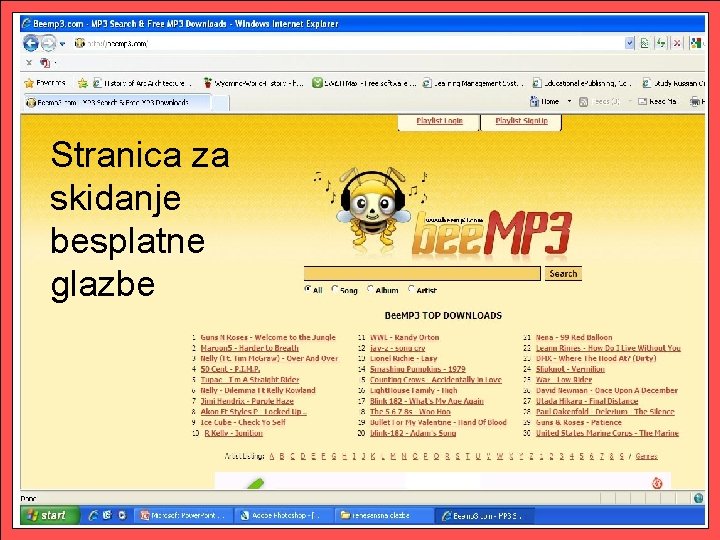This screenshot has height=540, width=720.
Task: Switch to Microsoft PowerPoint taskbar button
Action: (x=183, y=515)
